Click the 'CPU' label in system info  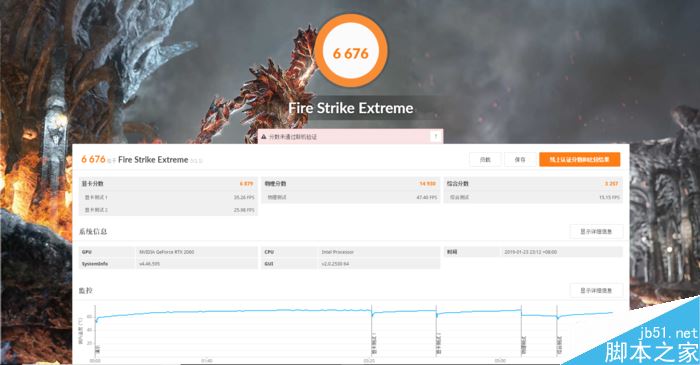269,252
